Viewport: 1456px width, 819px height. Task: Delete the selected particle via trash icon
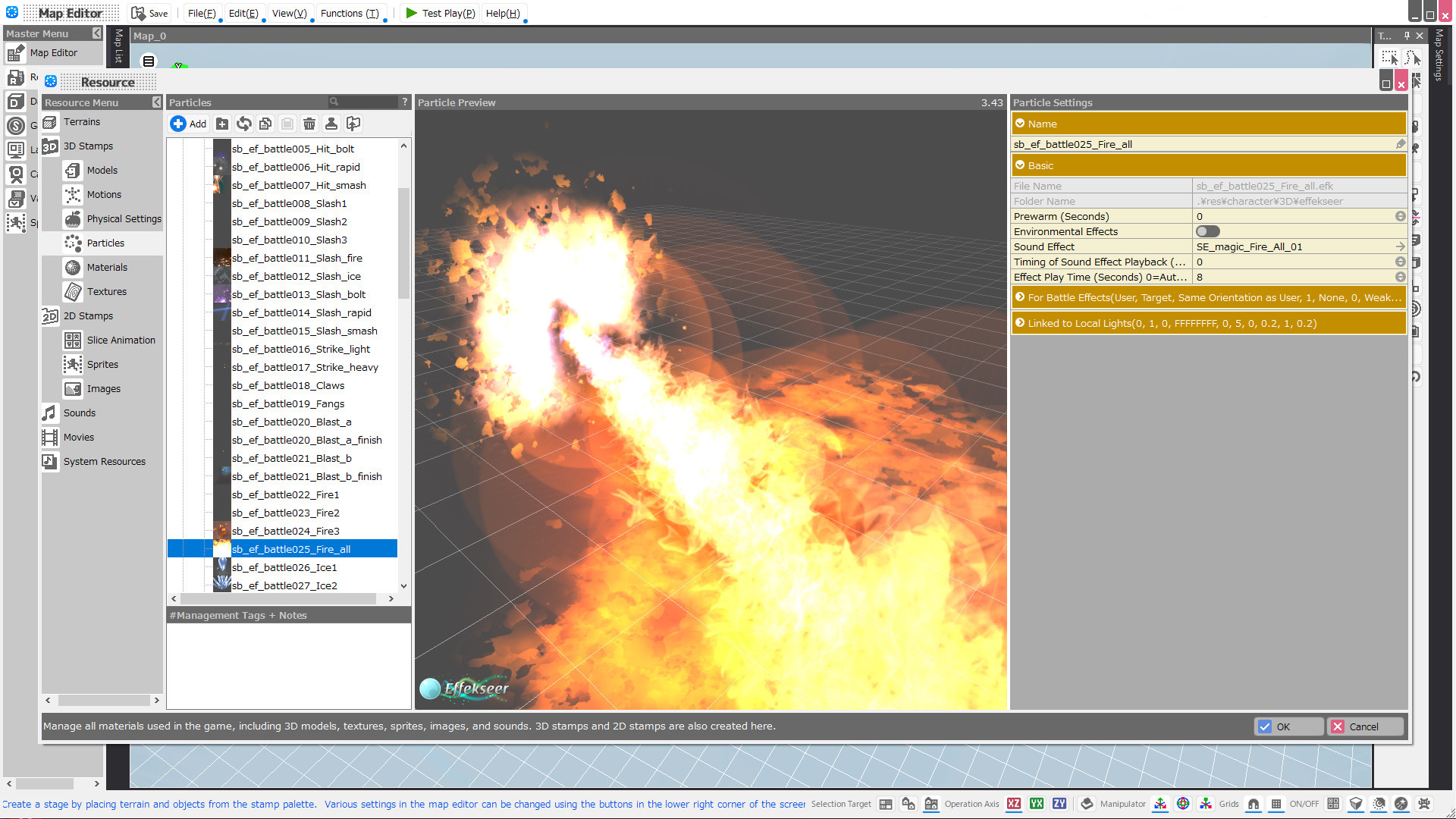click(x=309, y=124)
